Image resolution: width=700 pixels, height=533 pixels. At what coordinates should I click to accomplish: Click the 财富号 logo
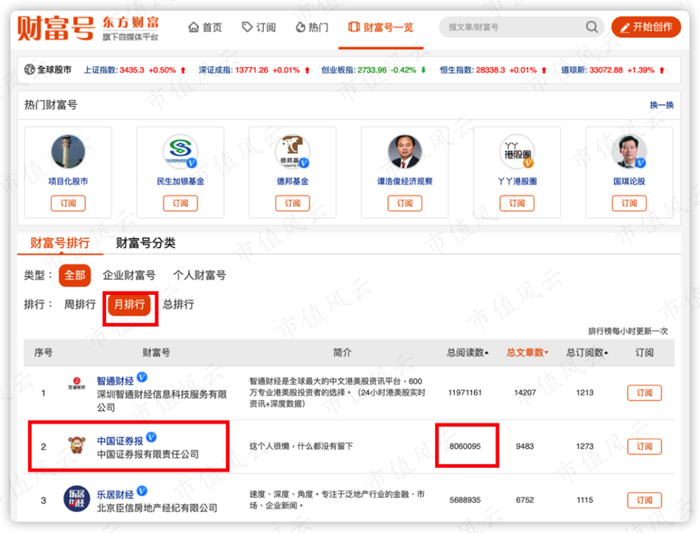tap(55, 28)
